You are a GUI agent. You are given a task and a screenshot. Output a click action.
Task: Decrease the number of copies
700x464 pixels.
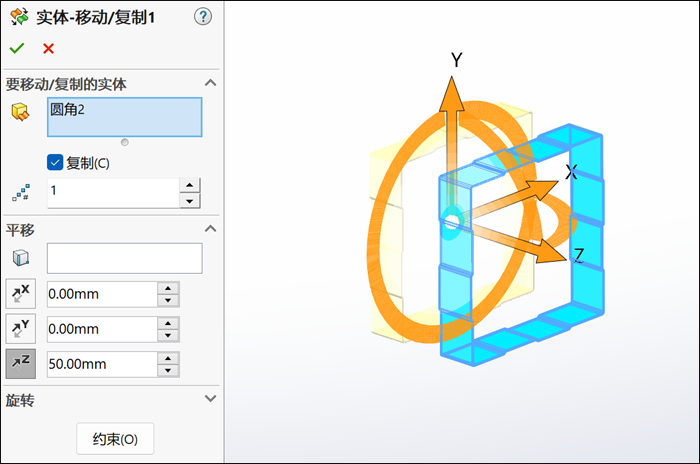pos(190,201)
